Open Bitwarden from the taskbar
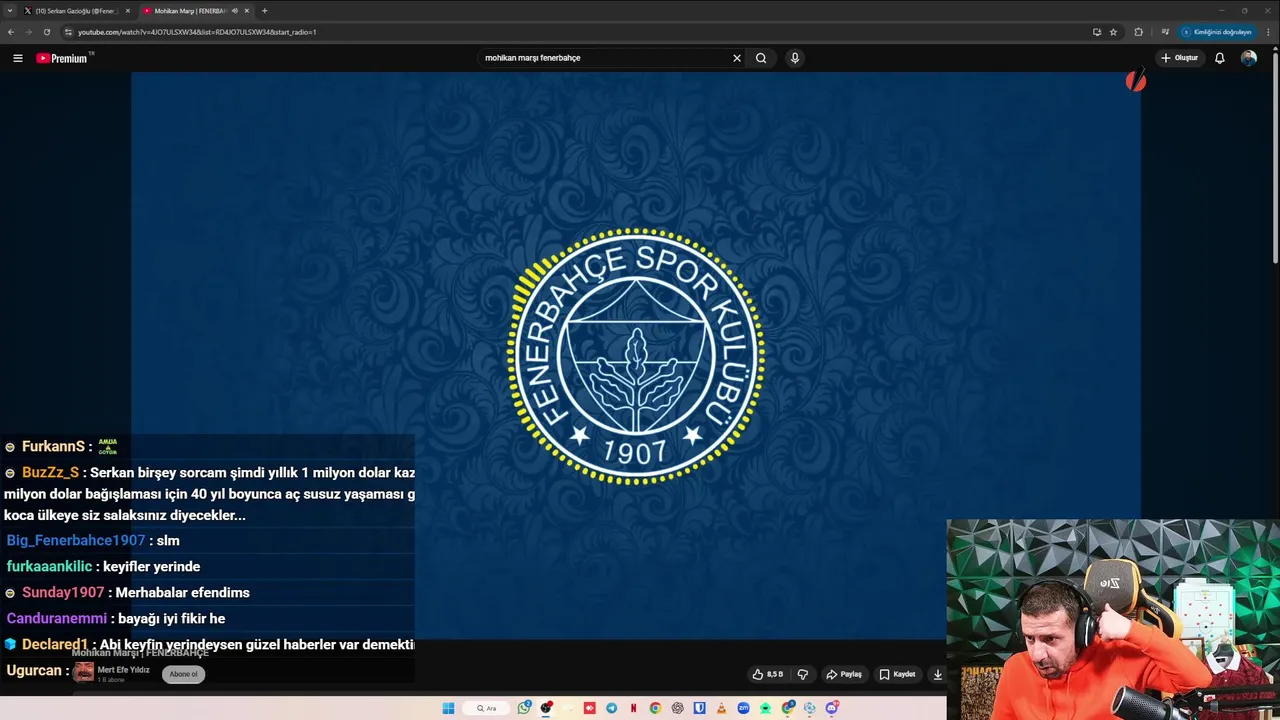 pyautogui.click(x=700, y=708)
